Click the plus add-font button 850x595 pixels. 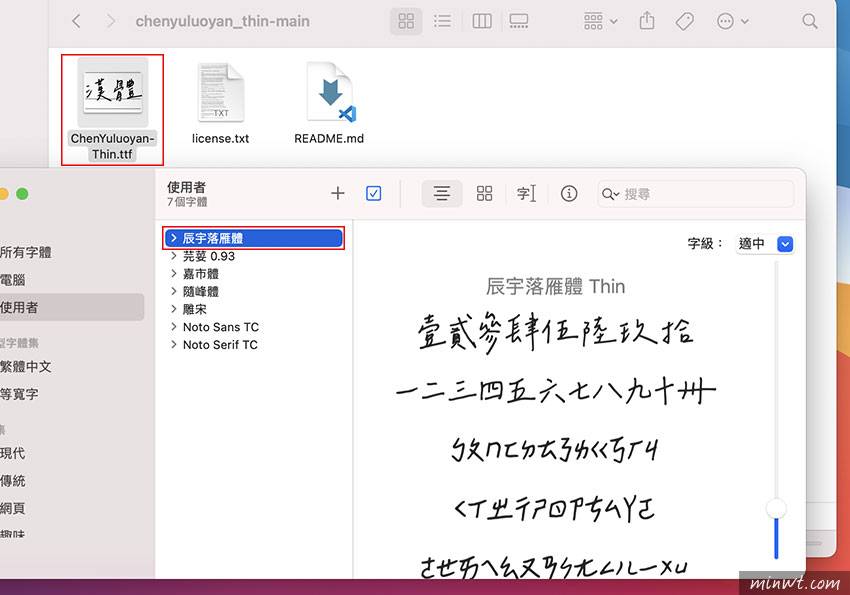tap(338, 193)
